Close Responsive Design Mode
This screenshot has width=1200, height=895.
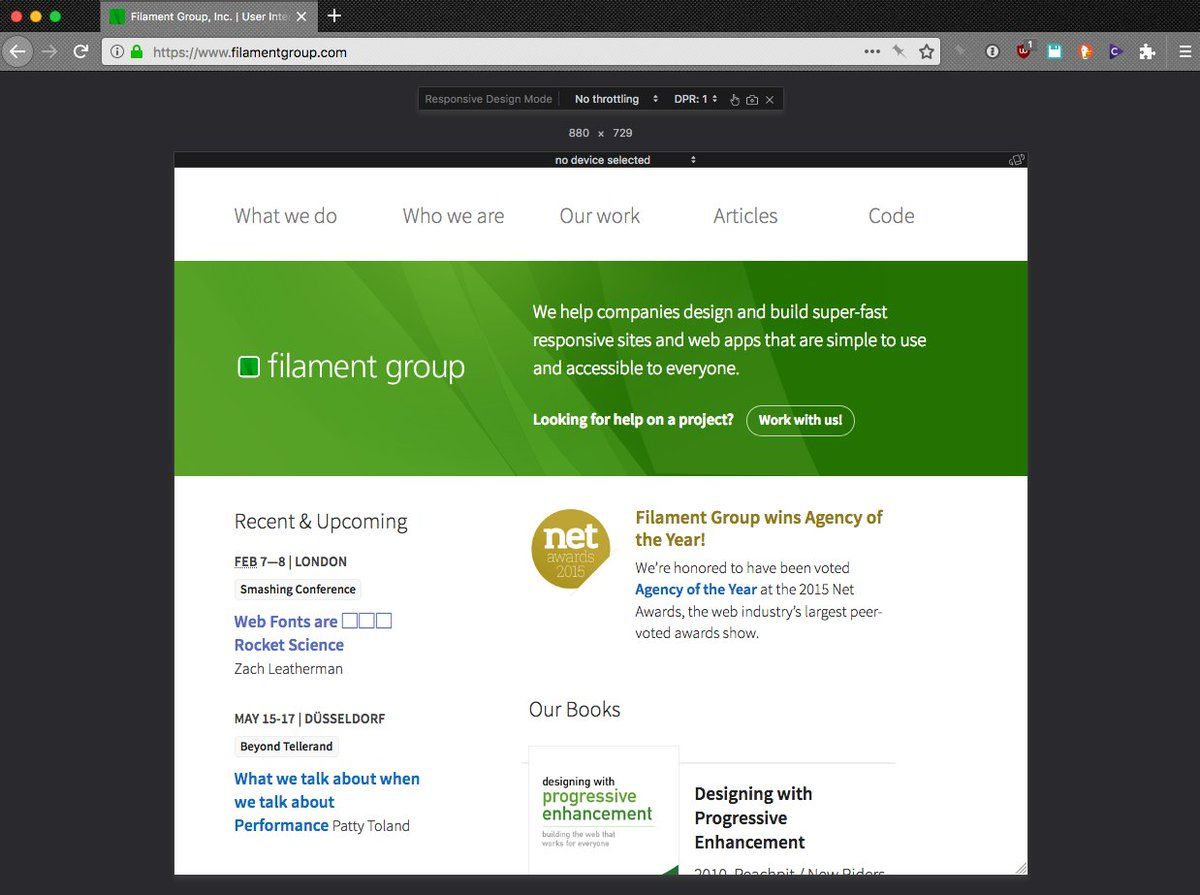[x=769, y=100]
